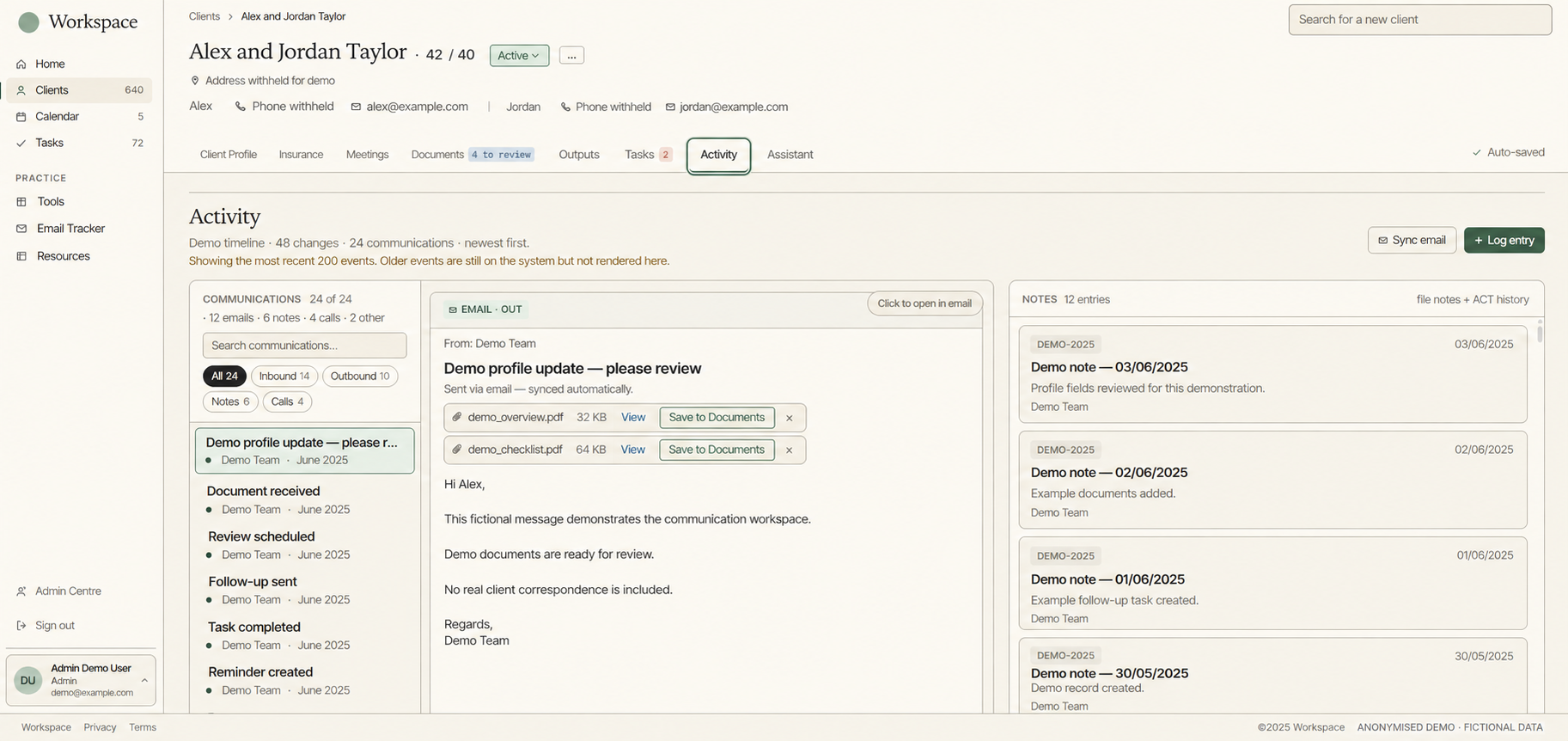Filter communications by Calls 4

[288, 401]
